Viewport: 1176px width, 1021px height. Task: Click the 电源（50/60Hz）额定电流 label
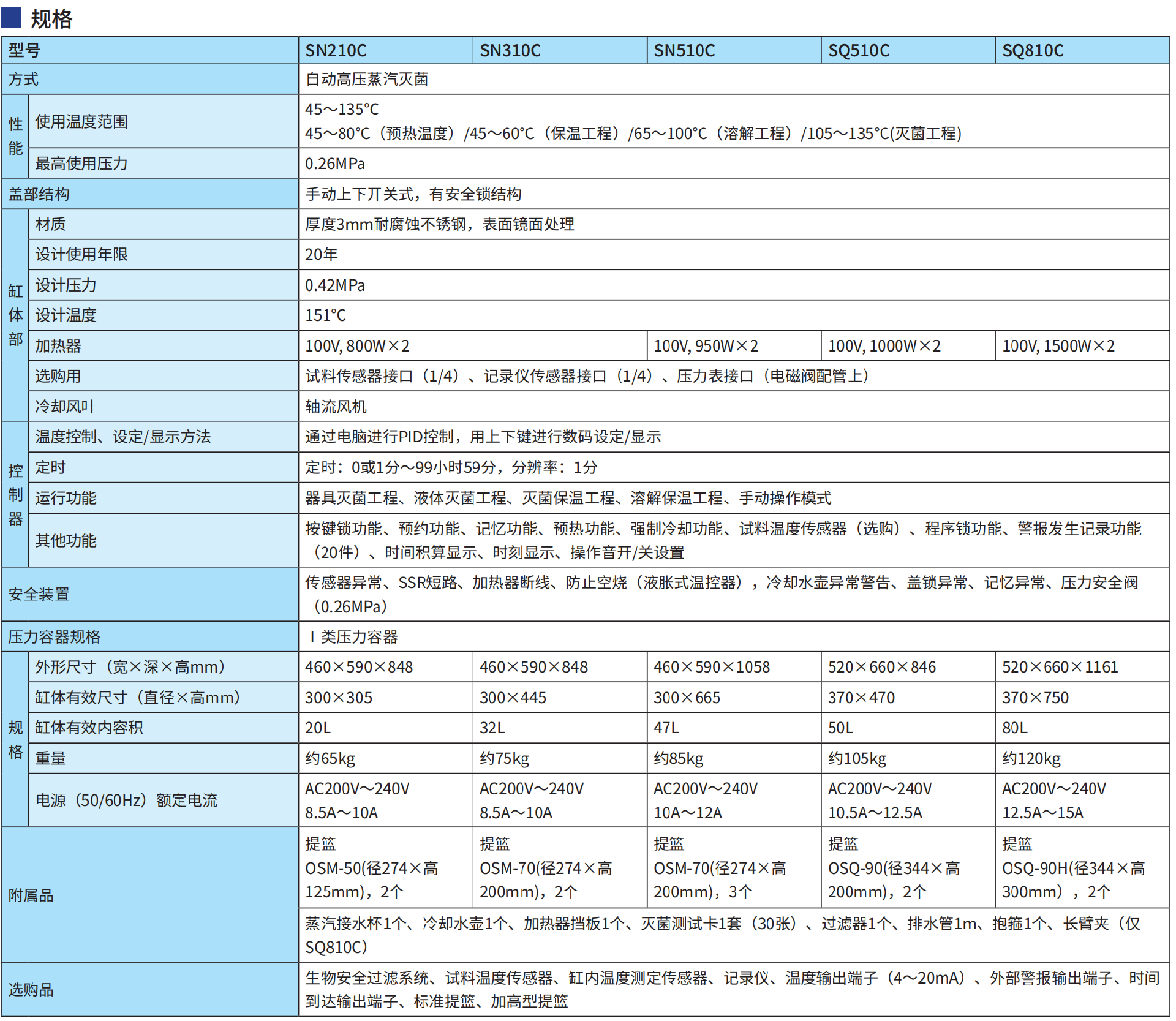(126, 801)
